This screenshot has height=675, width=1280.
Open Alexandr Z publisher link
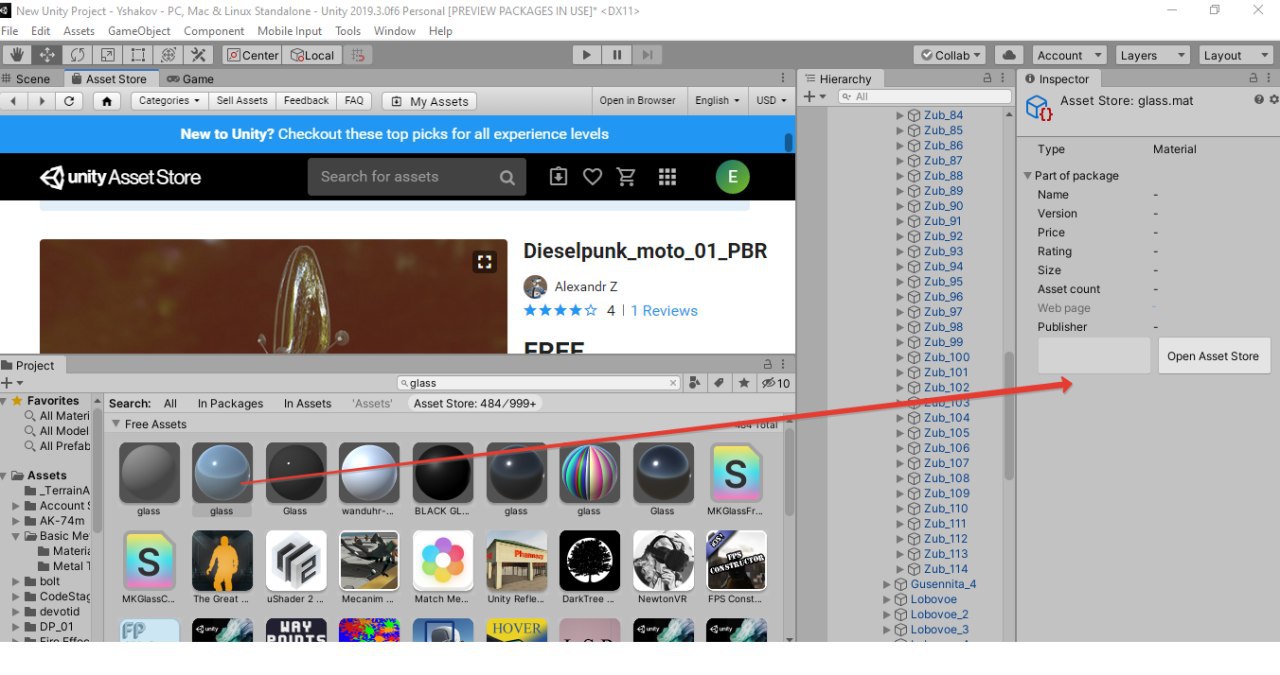[x=586, y=287]
